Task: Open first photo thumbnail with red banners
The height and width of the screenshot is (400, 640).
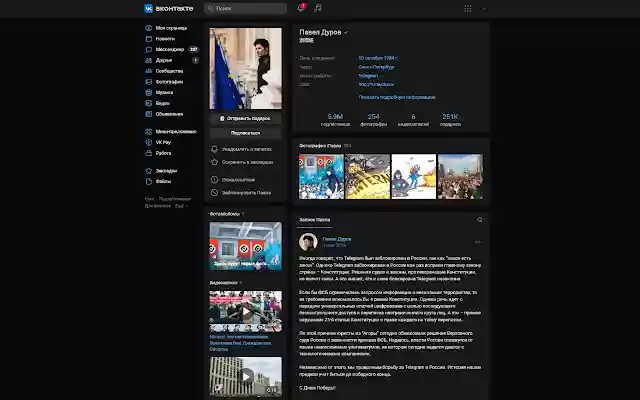Action: (321, 176)
